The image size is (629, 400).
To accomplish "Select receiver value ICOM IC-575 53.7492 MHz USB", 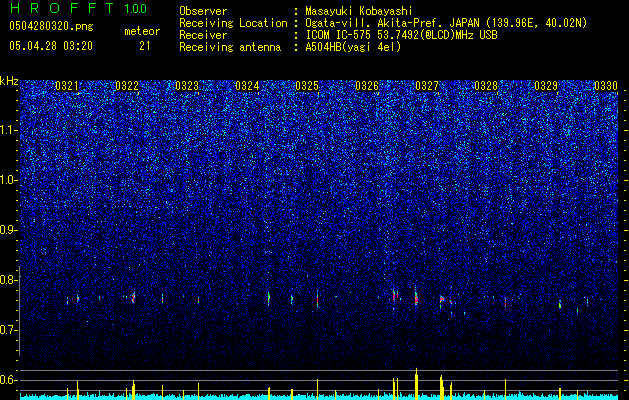I will (x=401, y=35).
